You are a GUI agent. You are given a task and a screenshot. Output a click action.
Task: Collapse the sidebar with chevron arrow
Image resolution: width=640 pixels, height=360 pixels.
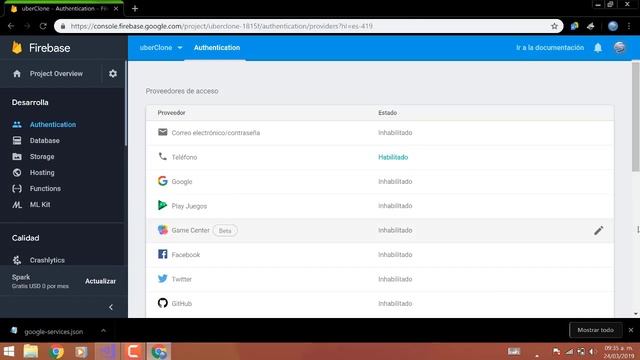coord(111,307)
